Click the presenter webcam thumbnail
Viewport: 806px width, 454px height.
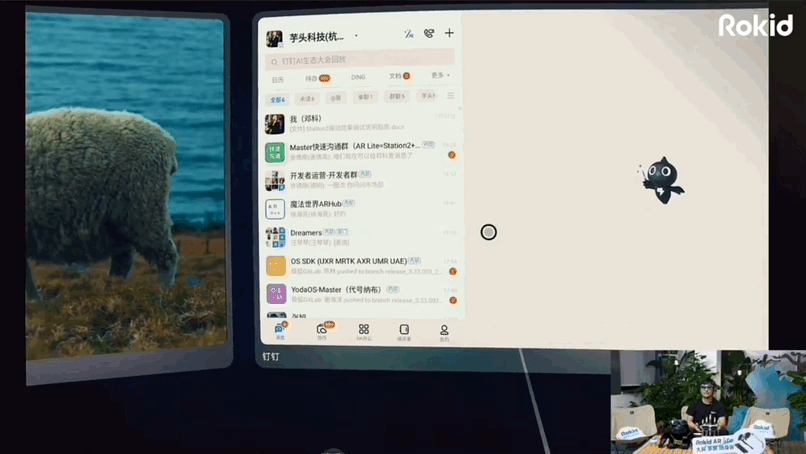(x=708, y=402)
